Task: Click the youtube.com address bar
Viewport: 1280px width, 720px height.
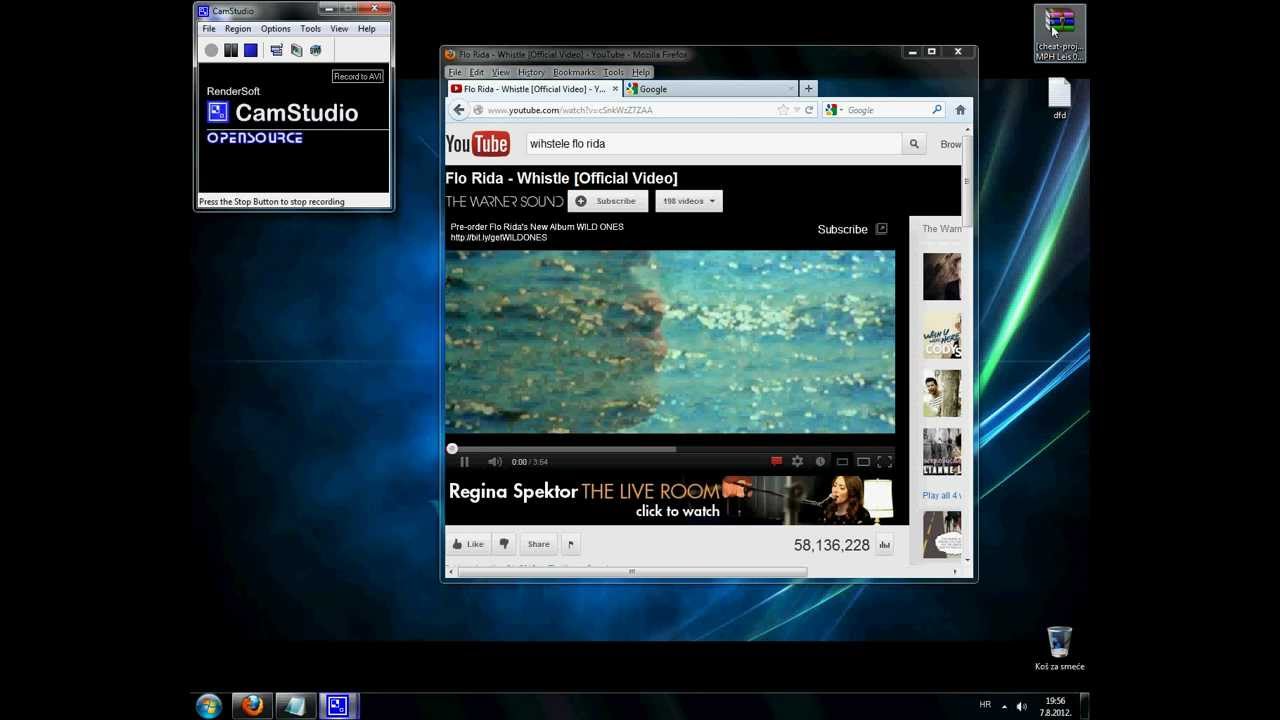Action: coord(630,110)
